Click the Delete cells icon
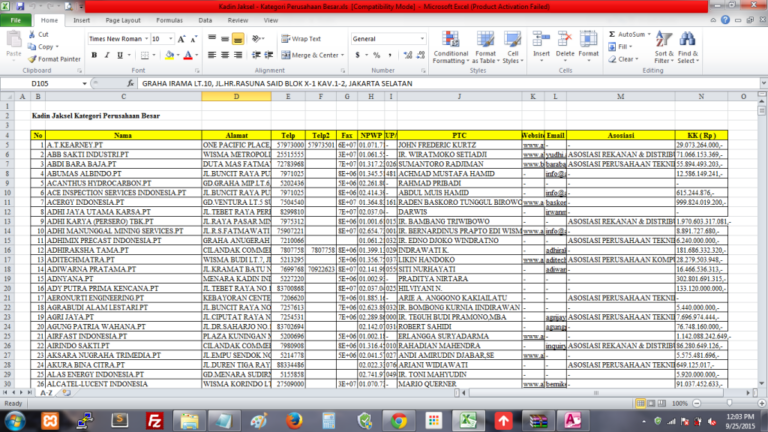 [x=565, y=40]
